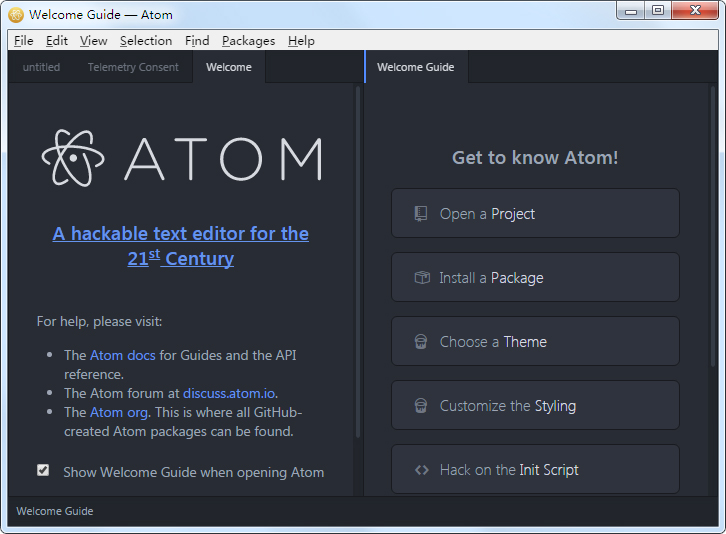Expand the Choose a Theme card
Screen dimensions: 726x534
(x=535, y=341)
